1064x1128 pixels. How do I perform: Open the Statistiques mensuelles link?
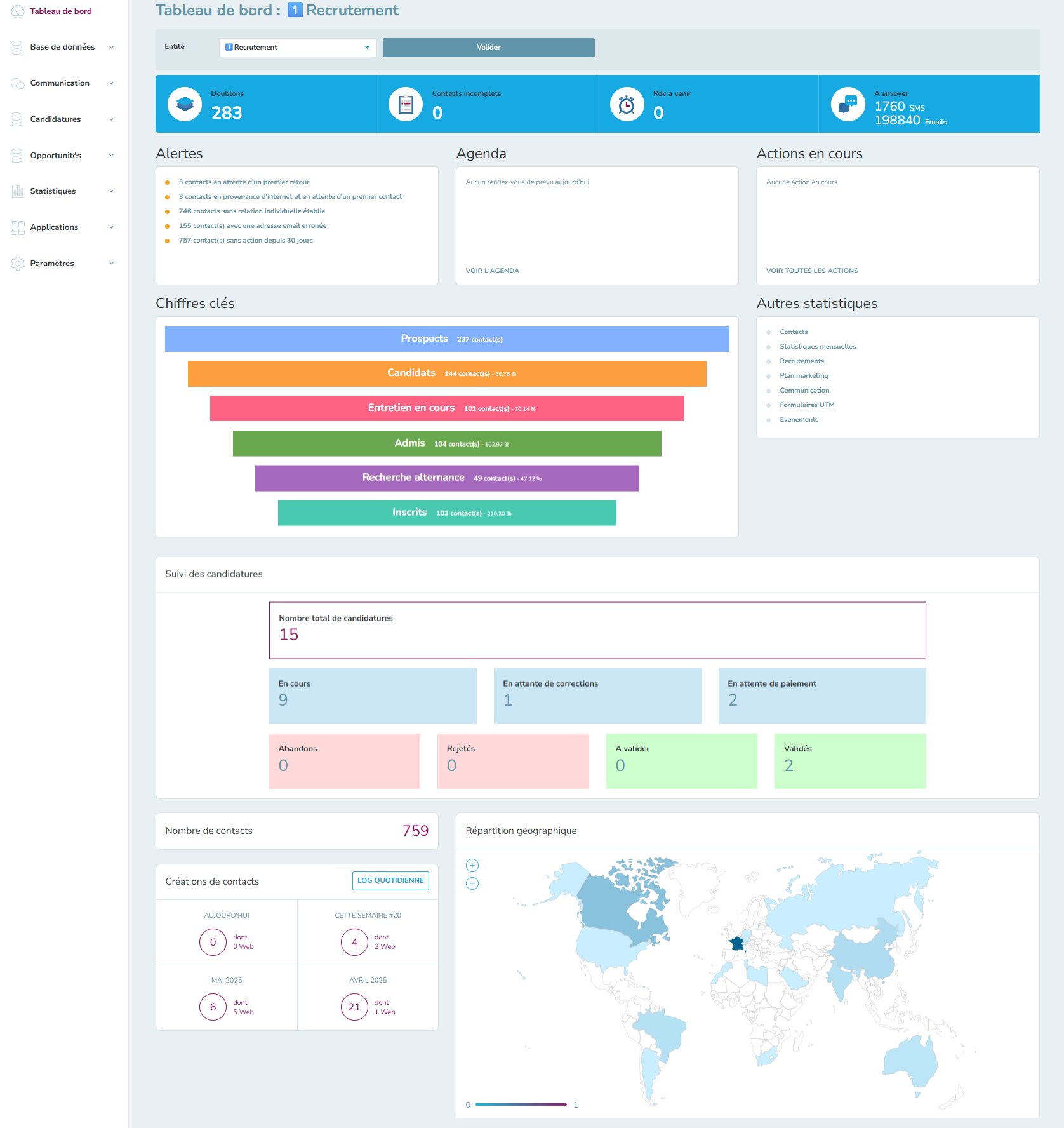click(818, 347)
